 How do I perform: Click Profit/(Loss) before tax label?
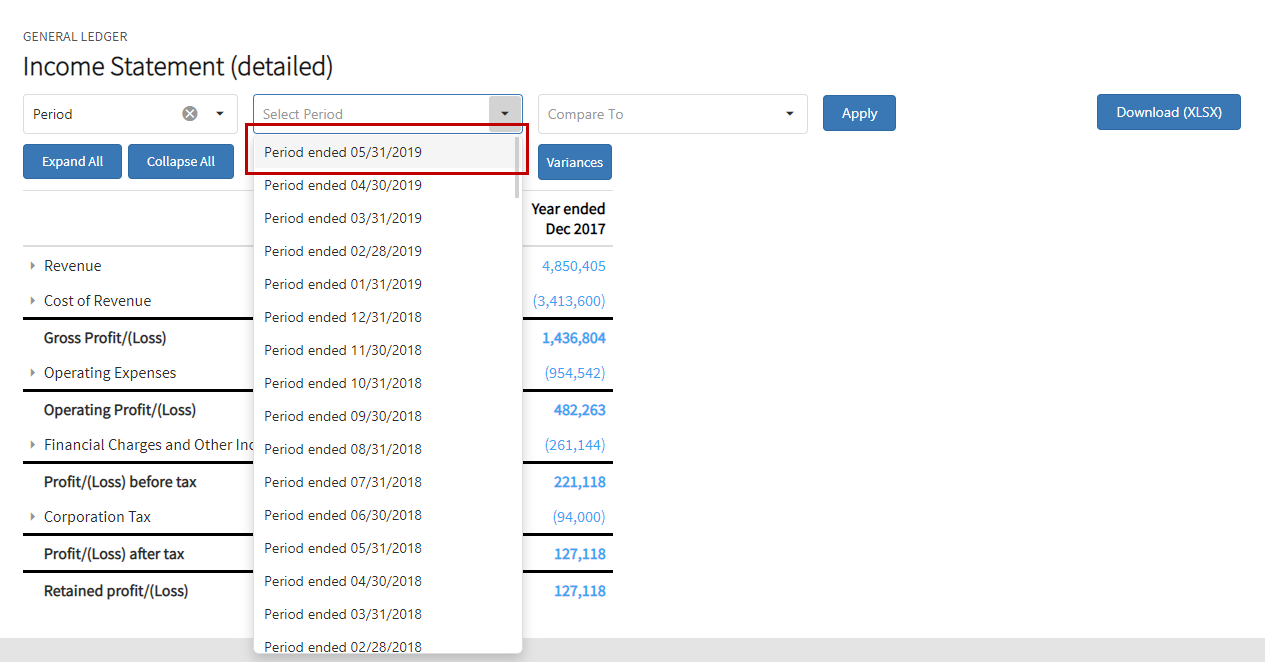tap(120, 482)
